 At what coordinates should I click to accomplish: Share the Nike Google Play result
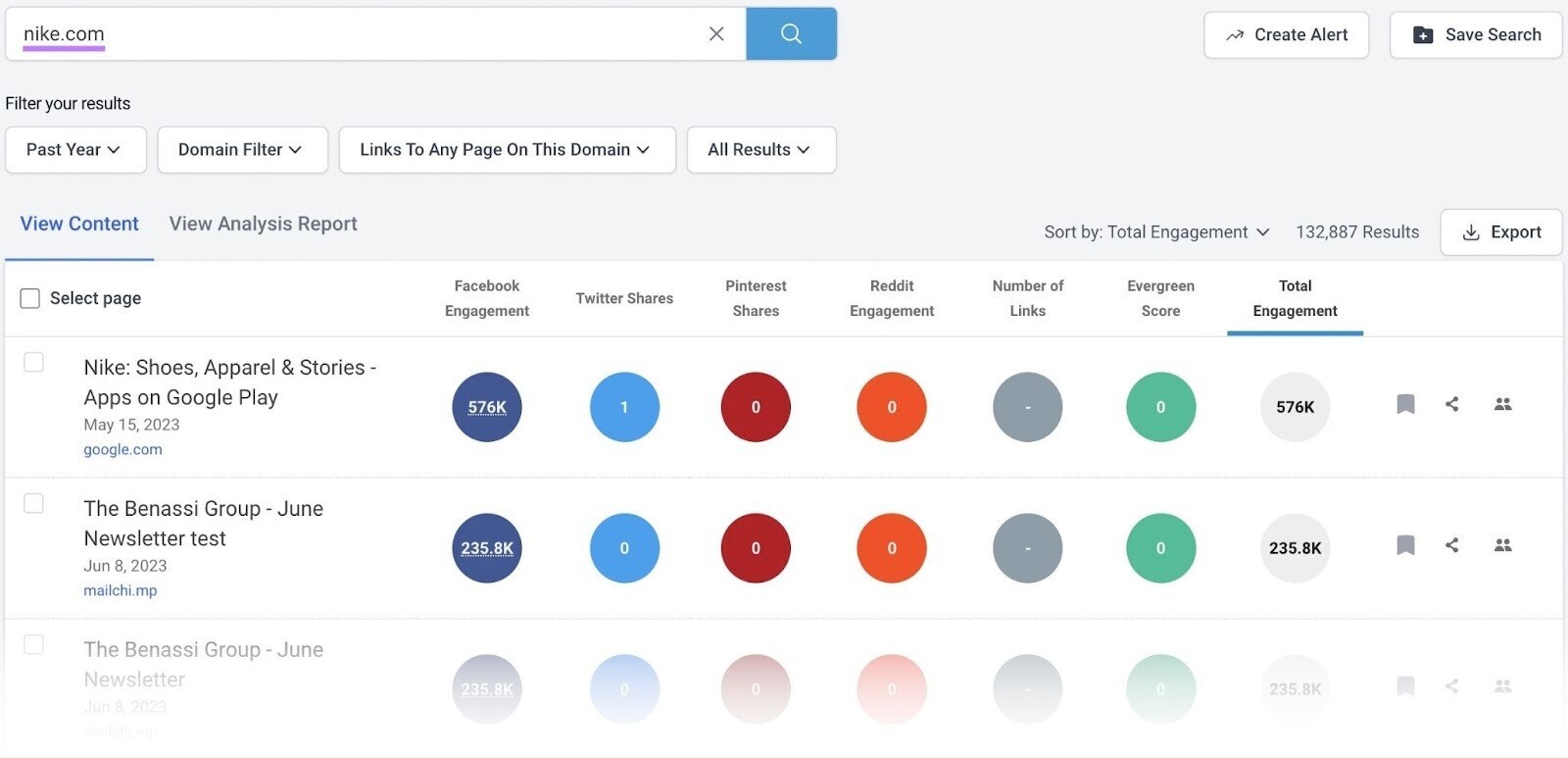coord(1452,404)
